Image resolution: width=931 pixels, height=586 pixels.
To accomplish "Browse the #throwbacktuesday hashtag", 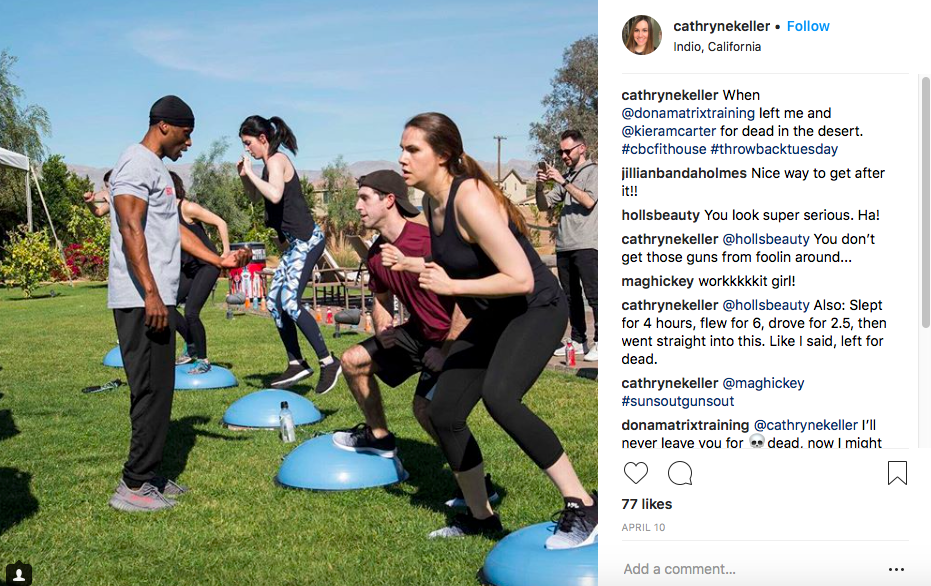I will pyautogui.click(x=774, y=149).
